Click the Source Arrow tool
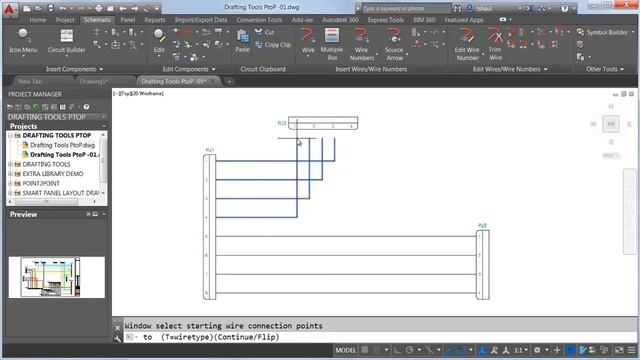 click(394, 44)
